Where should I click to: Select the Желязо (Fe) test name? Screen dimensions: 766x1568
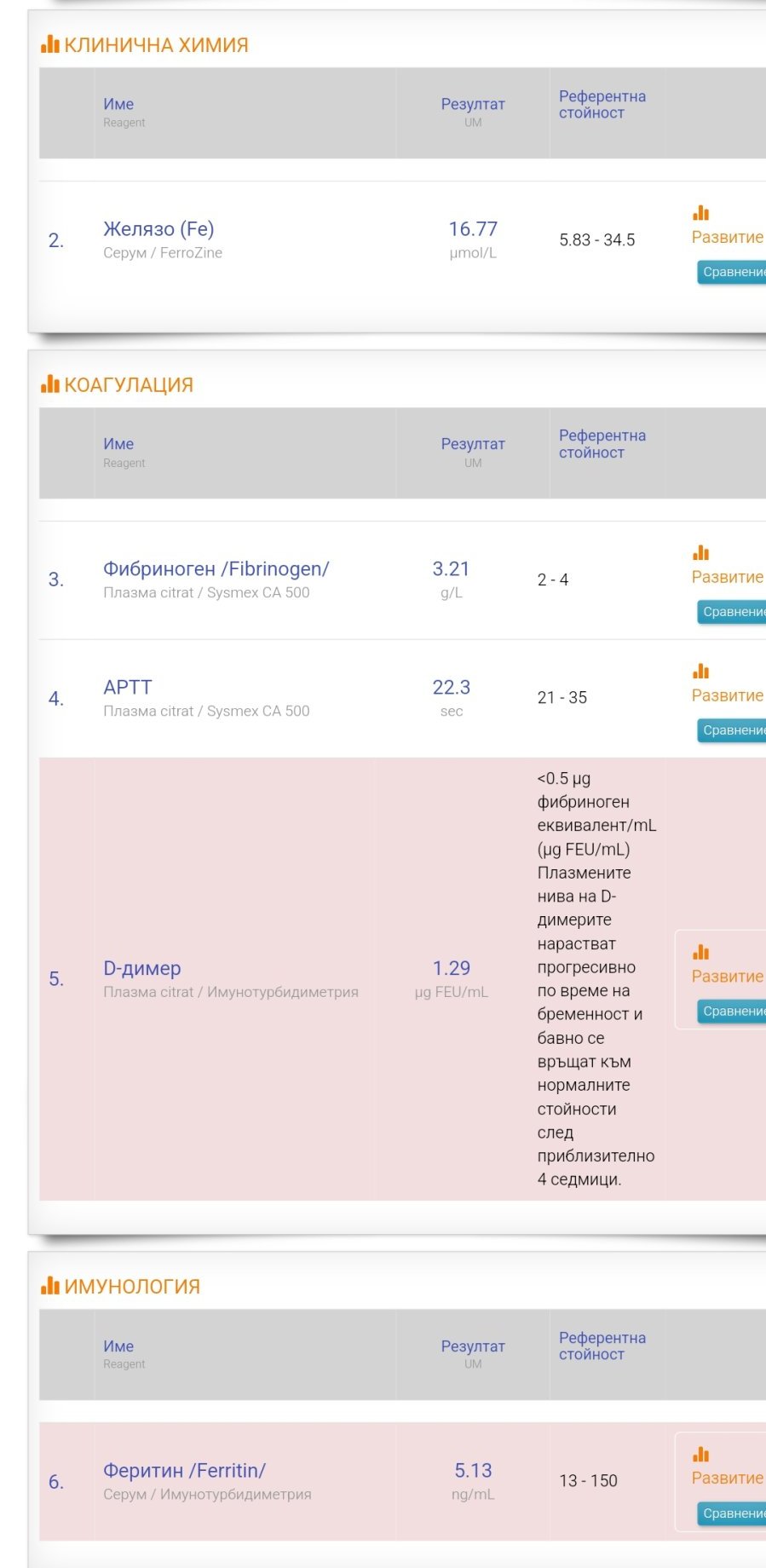pyautogui.click(x=158, y=228)
